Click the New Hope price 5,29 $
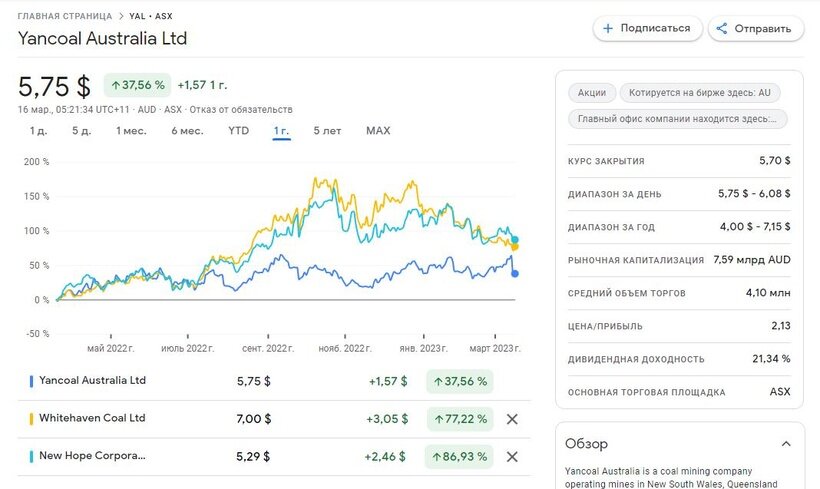 pyautogui.click(x=253, y=457)
